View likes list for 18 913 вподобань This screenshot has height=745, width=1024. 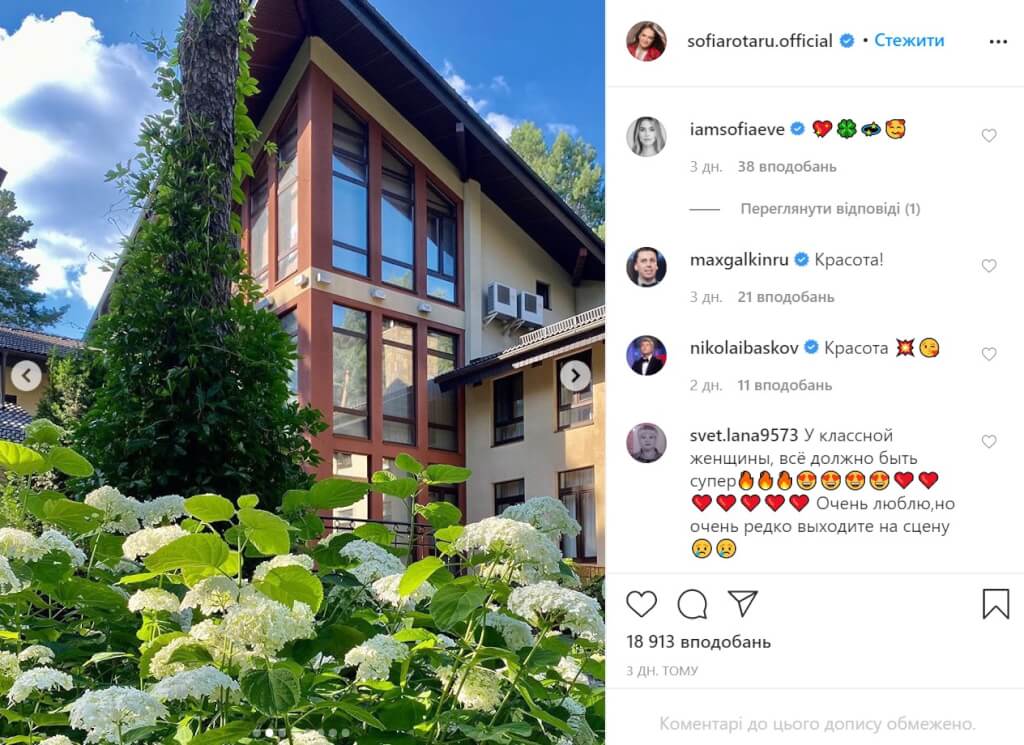[698, 642]
